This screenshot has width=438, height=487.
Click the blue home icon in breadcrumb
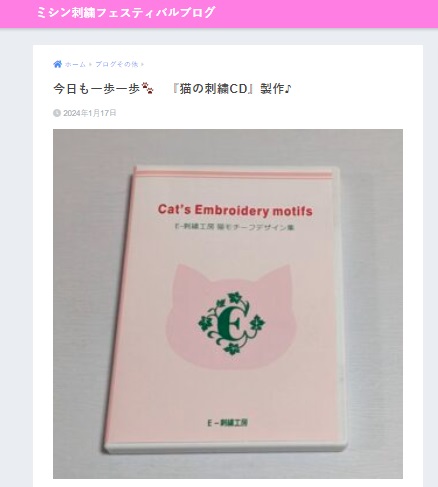[57, 64]
